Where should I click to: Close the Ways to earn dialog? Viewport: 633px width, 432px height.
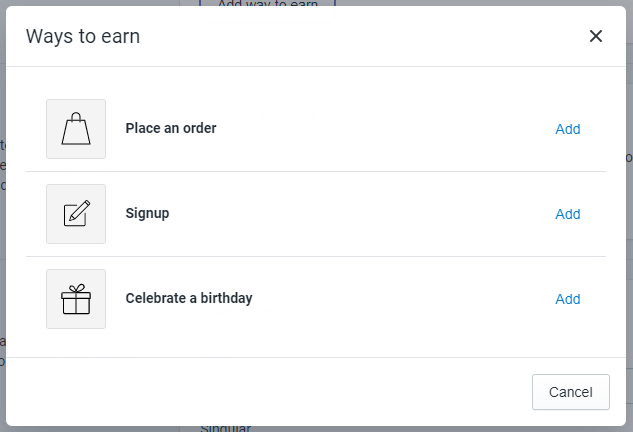(596, 37)
